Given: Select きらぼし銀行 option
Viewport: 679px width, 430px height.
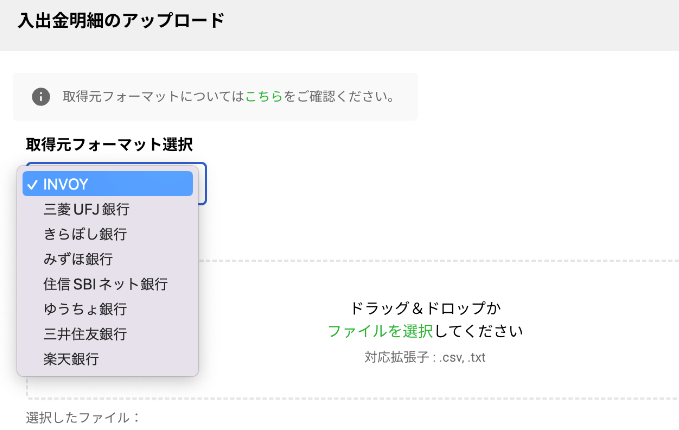Looking at the screenshot, I should [107, 234].
